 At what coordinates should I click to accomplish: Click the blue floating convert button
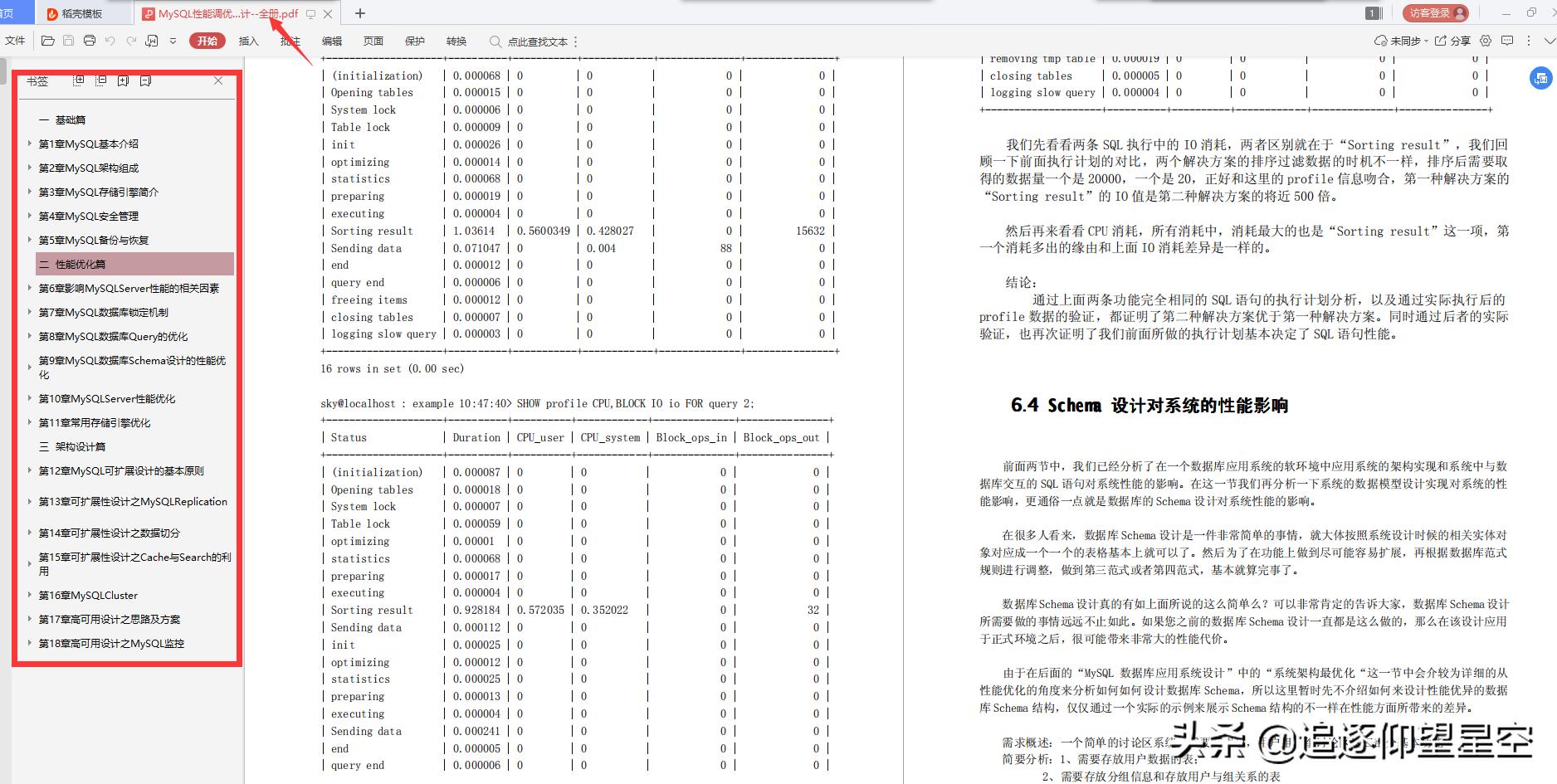(1541, 79)
